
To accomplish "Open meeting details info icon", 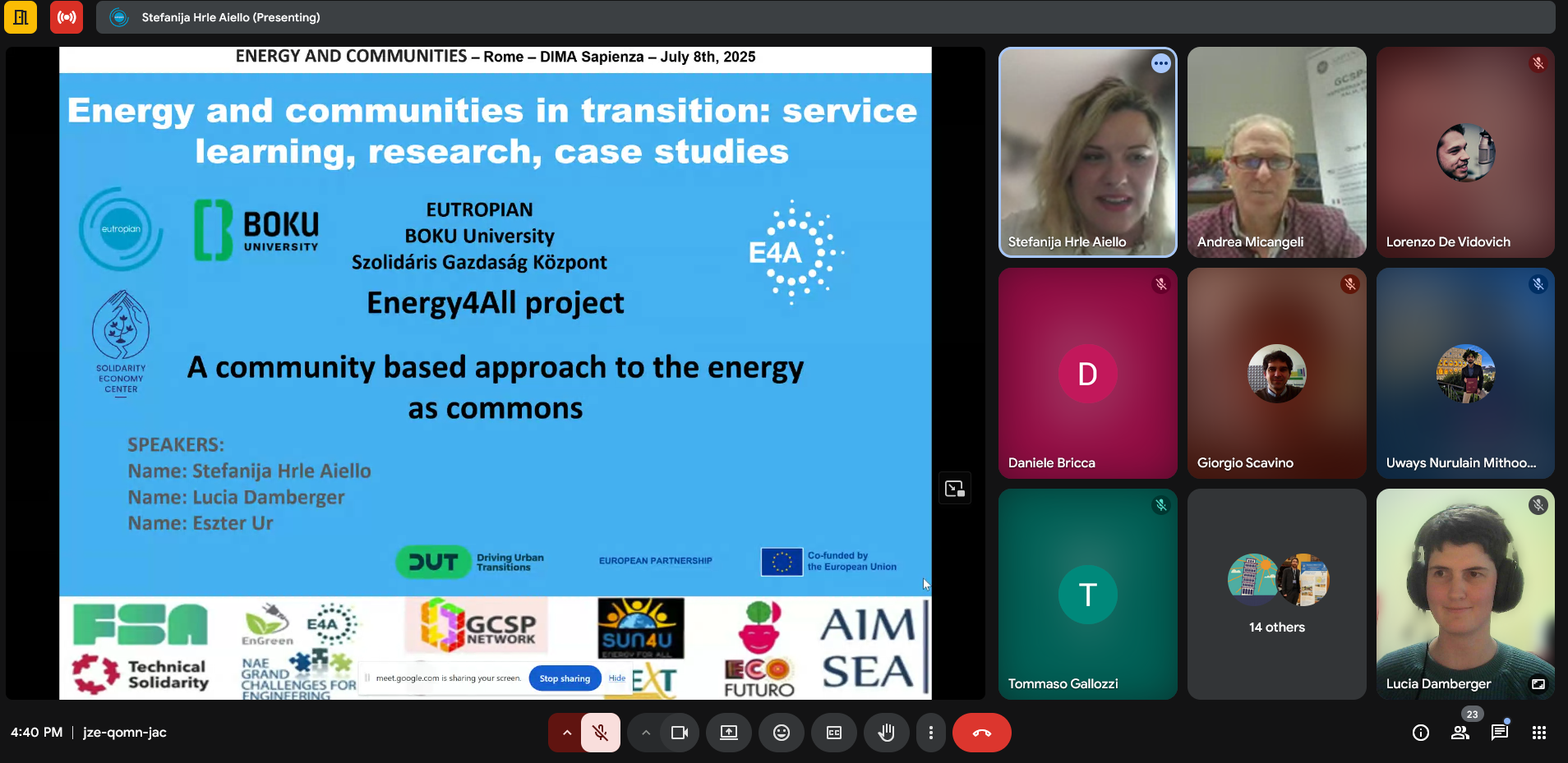I will tap(1420, 733).
